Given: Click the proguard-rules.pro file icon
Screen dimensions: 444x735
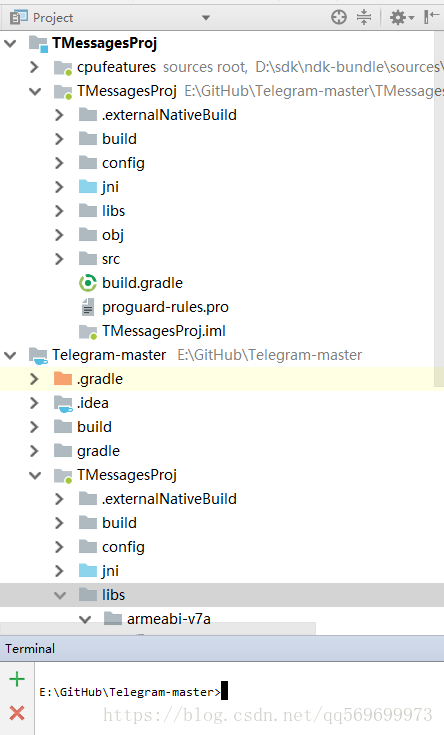Looking at the screenshot, I should click(88, 307).
